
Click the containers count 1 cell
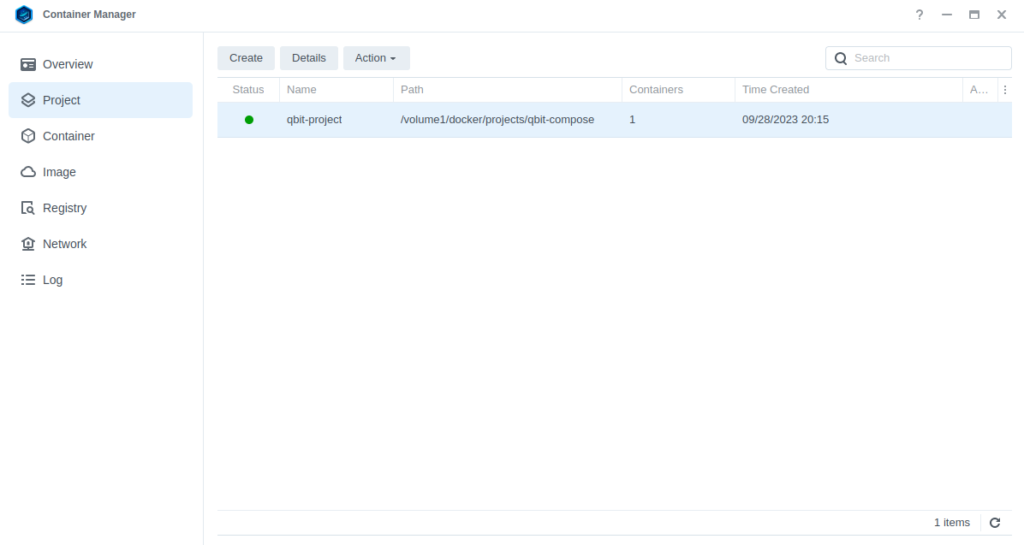pyautogui.click(x=632, y=119)
